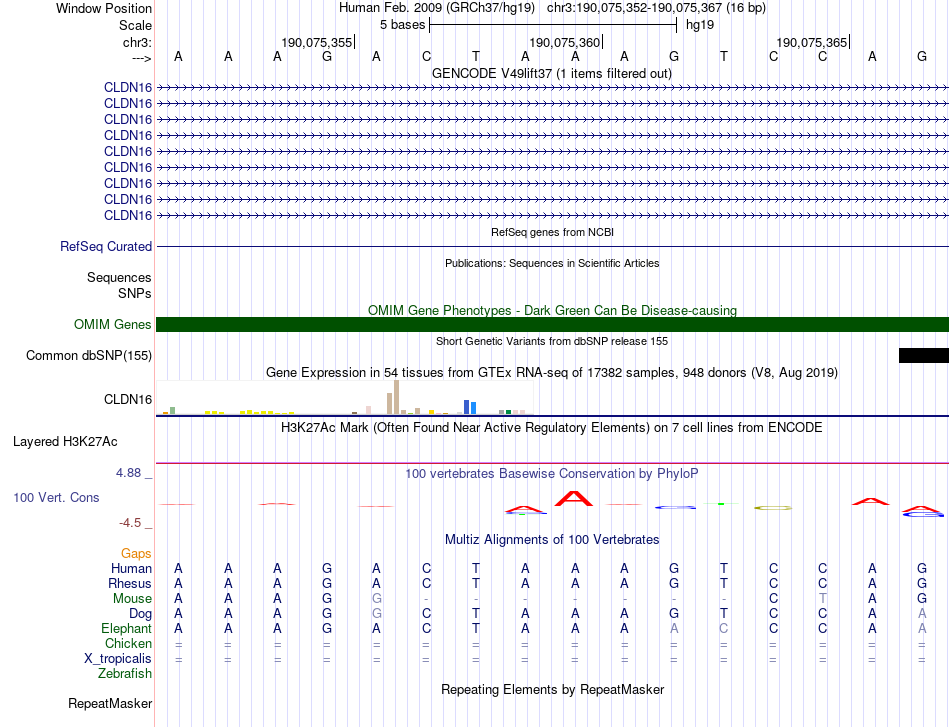Click the Sequences subtrack label
Screen dimensions: 950x727
119,277
